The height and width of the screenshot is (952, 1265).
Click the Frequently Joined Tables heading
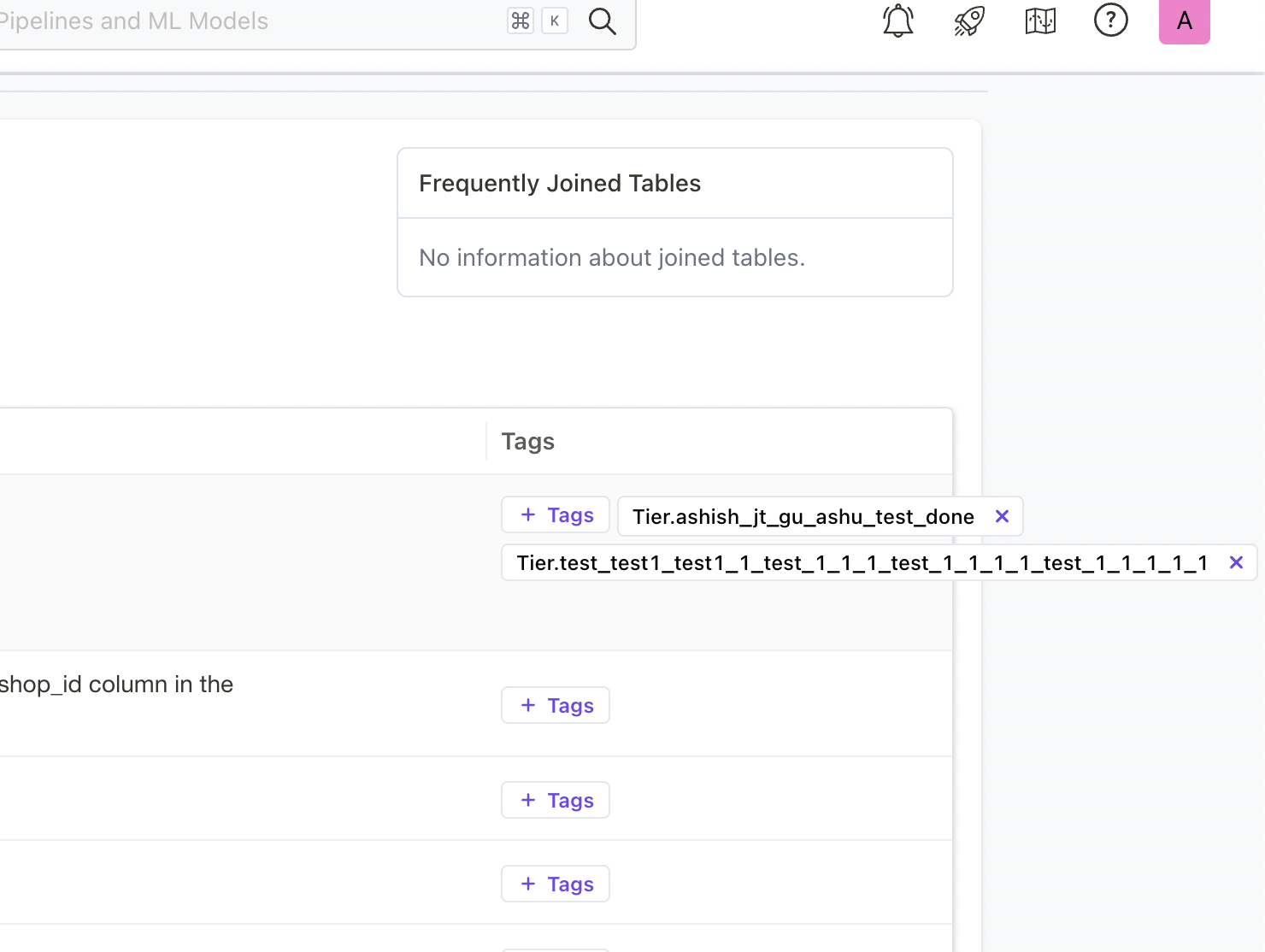point(560,184)
